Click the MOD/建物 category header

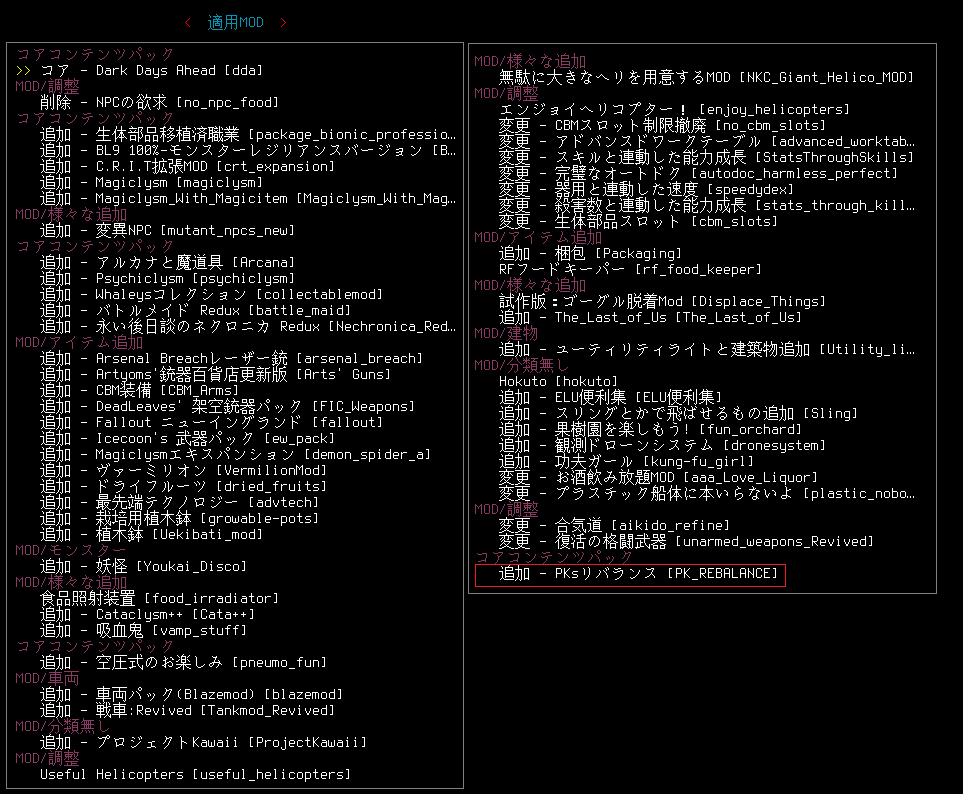506,334
